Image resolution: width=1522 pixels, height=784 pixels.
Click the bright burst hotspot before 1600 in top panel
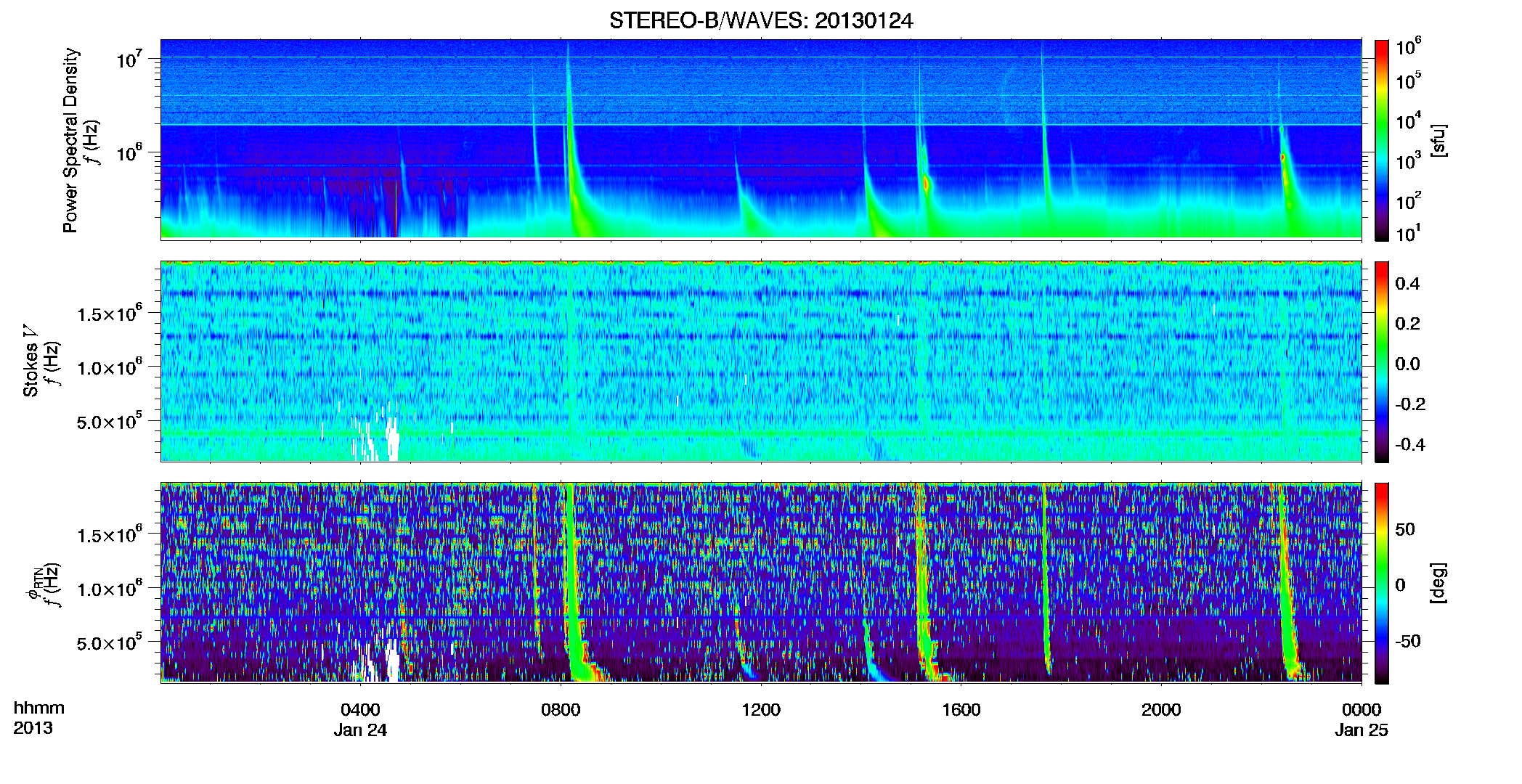[926, 183]
